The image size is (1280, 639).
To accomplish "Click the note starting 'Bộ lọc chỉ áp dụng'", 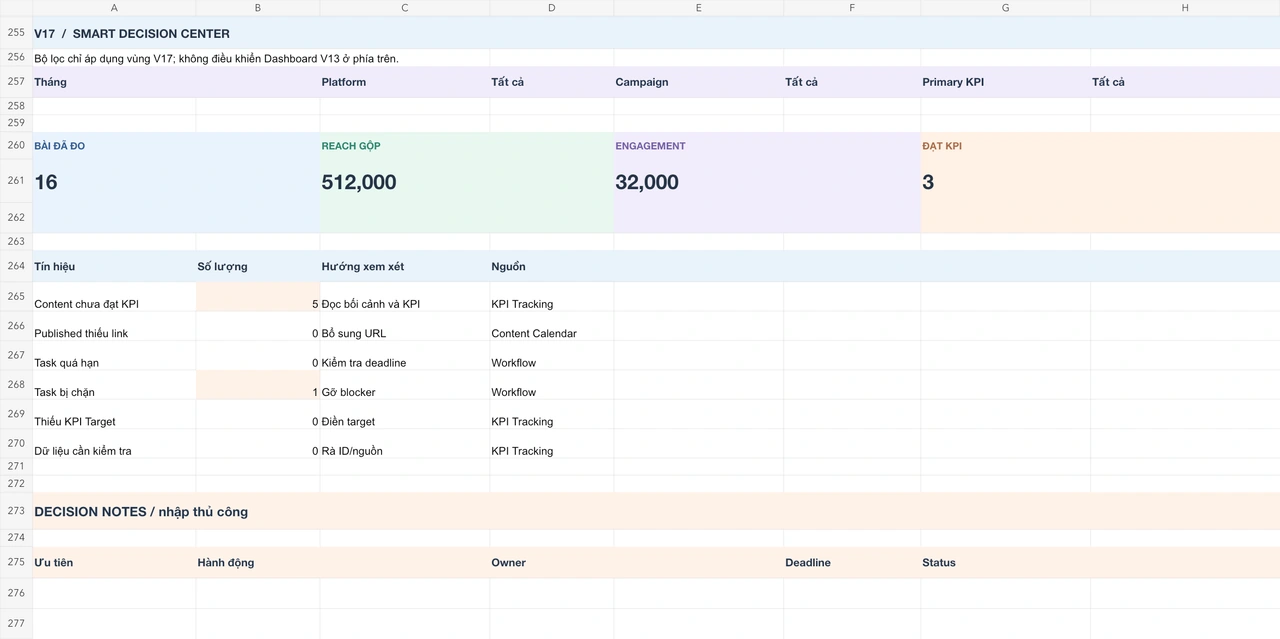I will (x=216, y=59).
